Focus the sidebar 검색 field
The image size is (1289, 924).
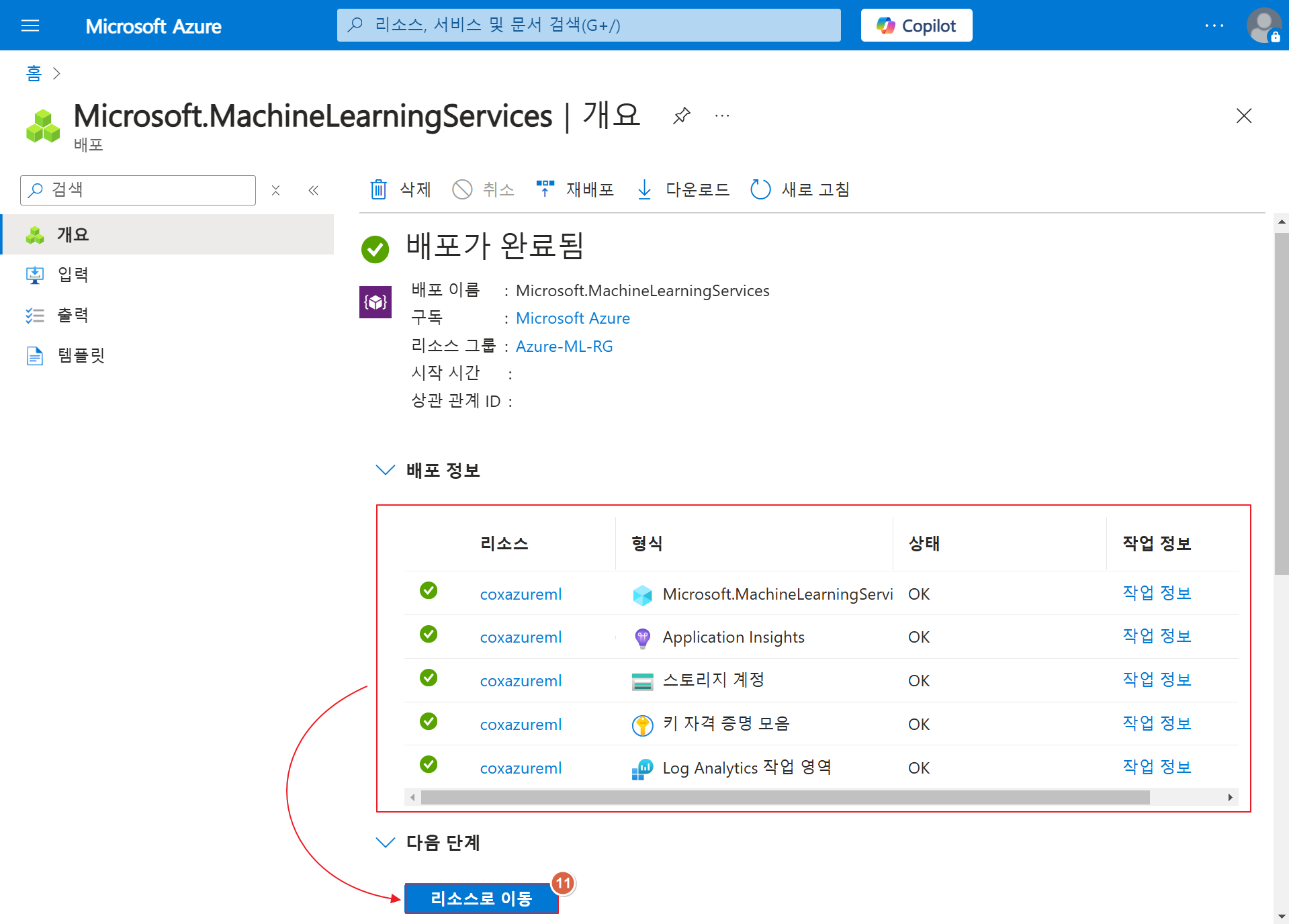(x=138, y=190)
